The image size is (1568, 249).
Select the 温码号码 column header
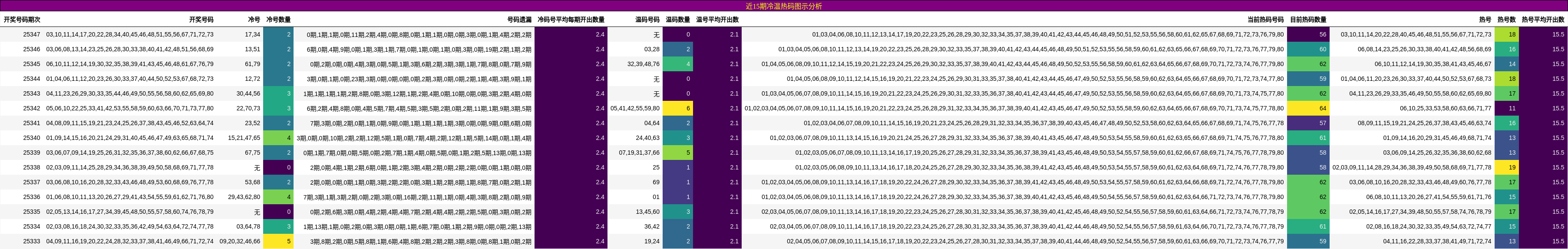click(647, 20)
